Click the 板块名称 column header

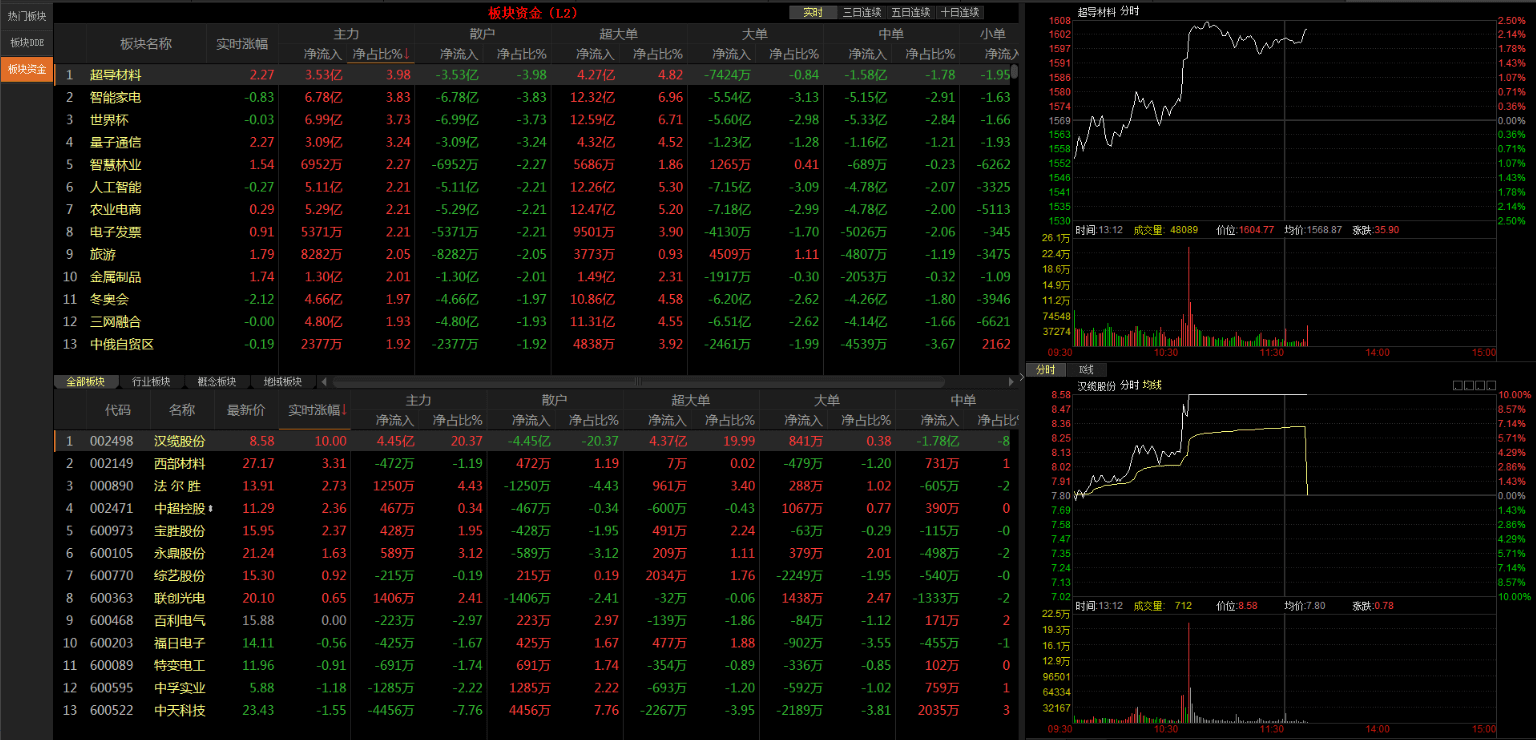click(146, 43)
